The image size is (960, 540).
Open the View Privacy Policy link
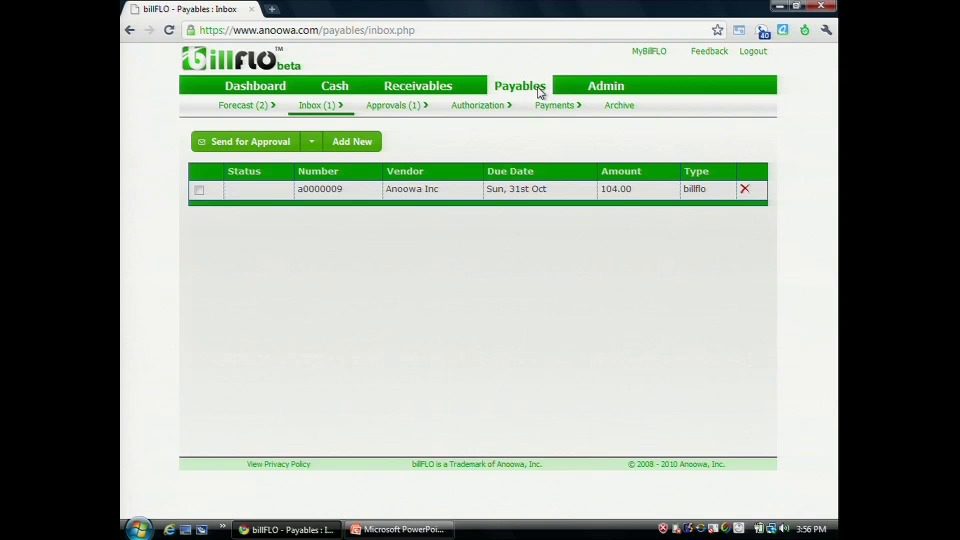point(279,464)
